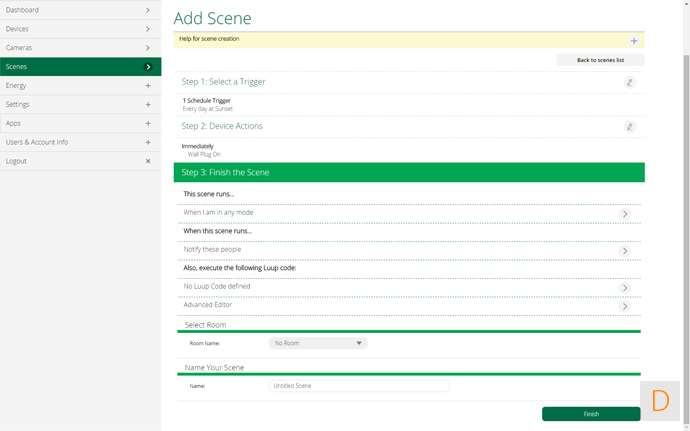Click the scene Name input field
The width and height of the screenshot is (690, 431).
pyautogui.click(x=359, y=386)
